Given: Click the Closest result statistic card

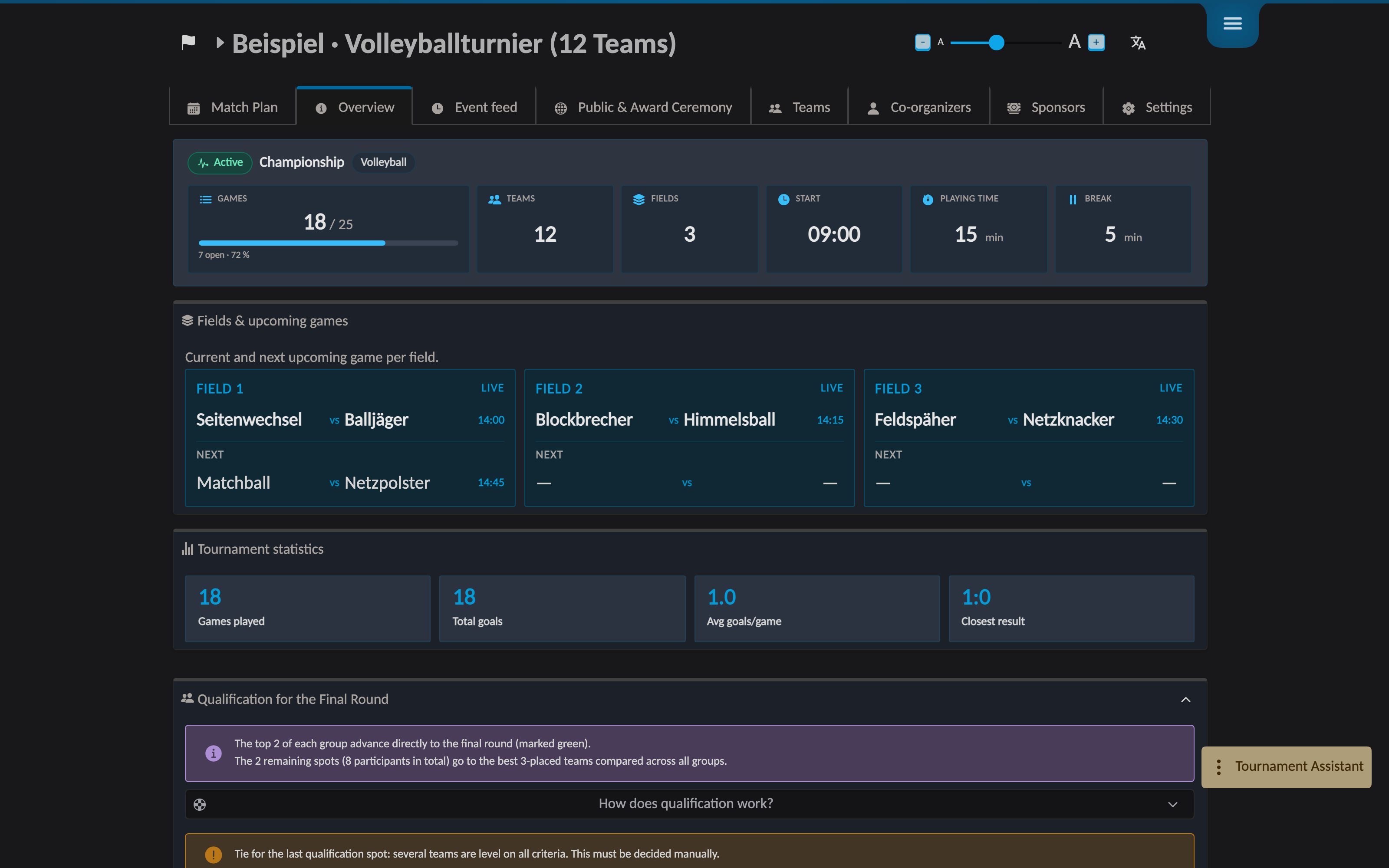Looking at the screenshot, I should pos(1072,608).
